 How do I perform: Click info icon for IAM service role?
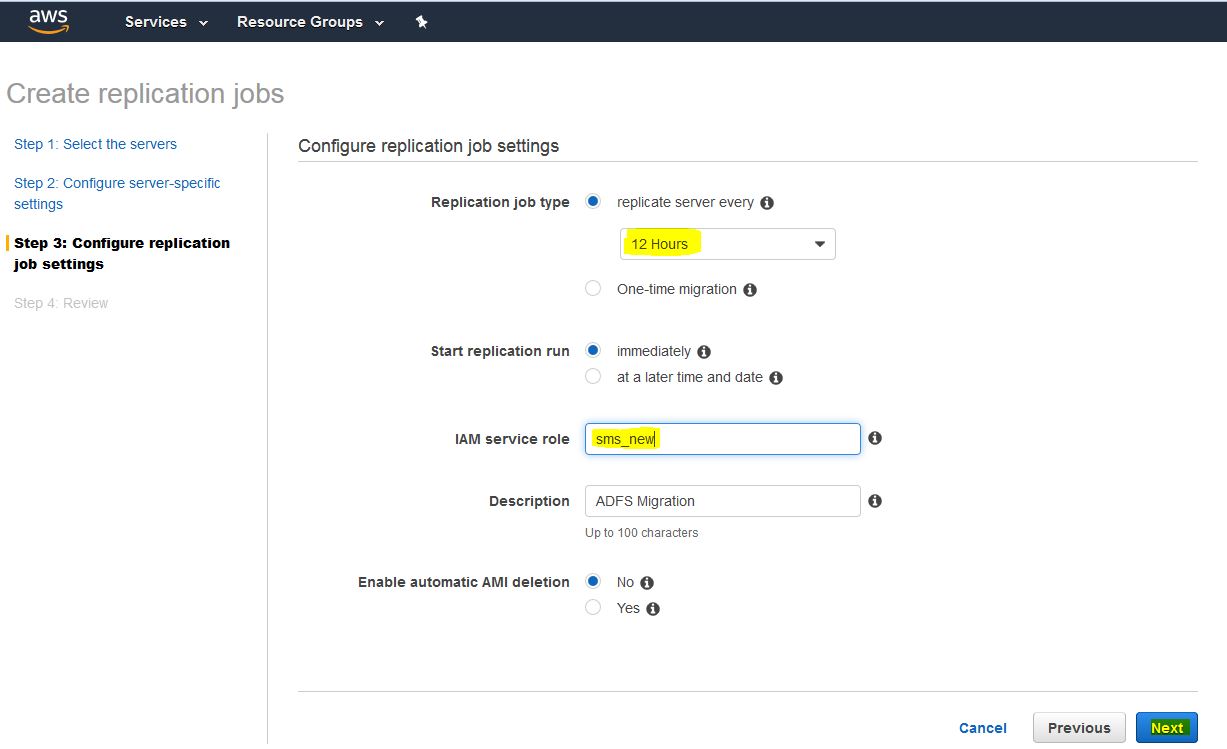click(875, 438)
